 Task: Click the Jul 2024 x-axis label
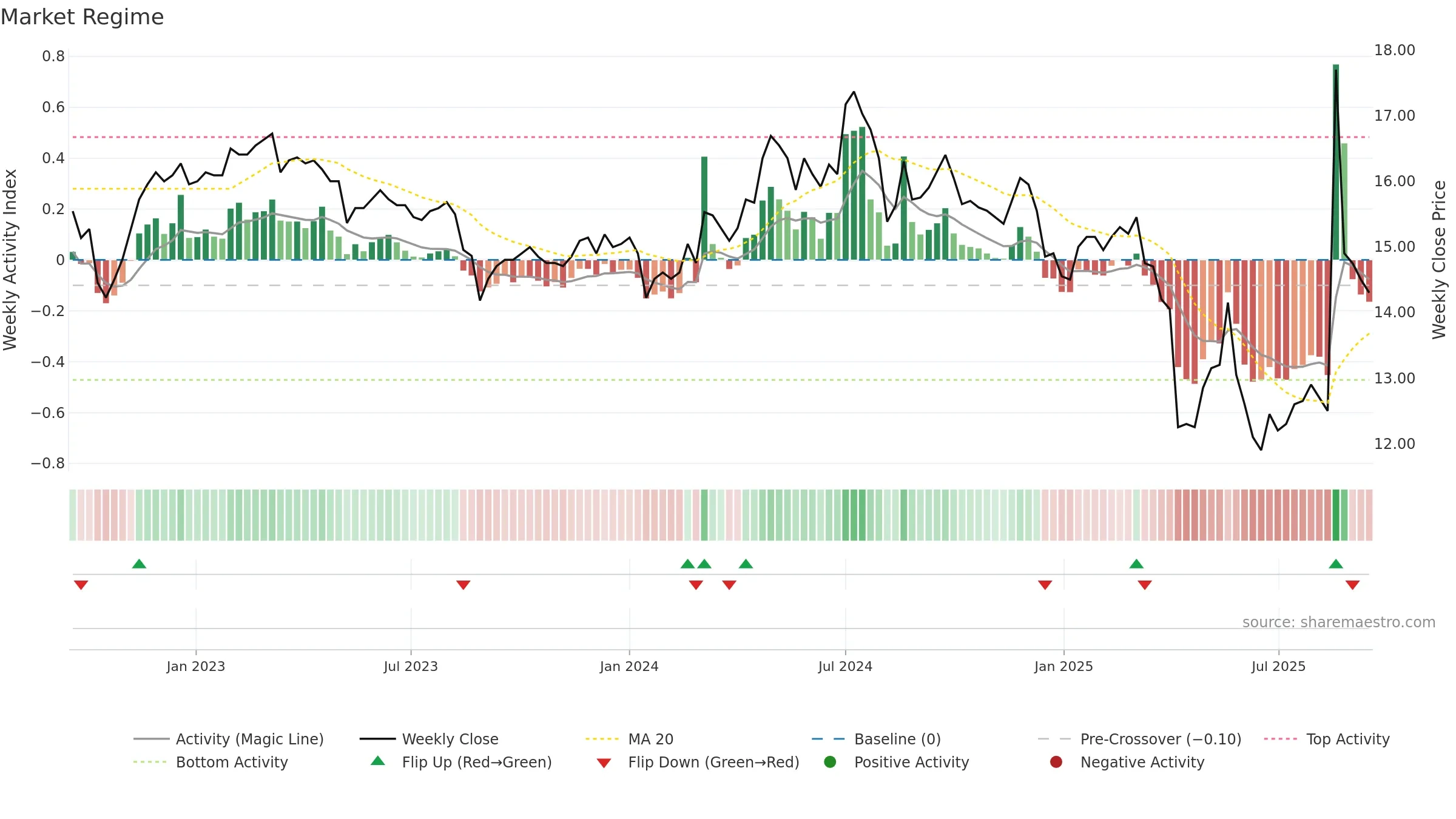[x=845, y=666]
